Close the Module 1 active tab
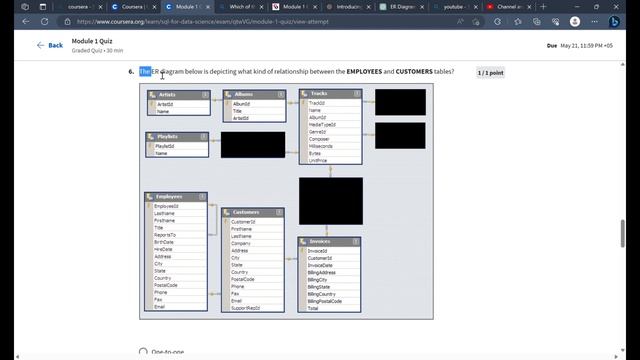The image size is (640, 360). [208, 7]
